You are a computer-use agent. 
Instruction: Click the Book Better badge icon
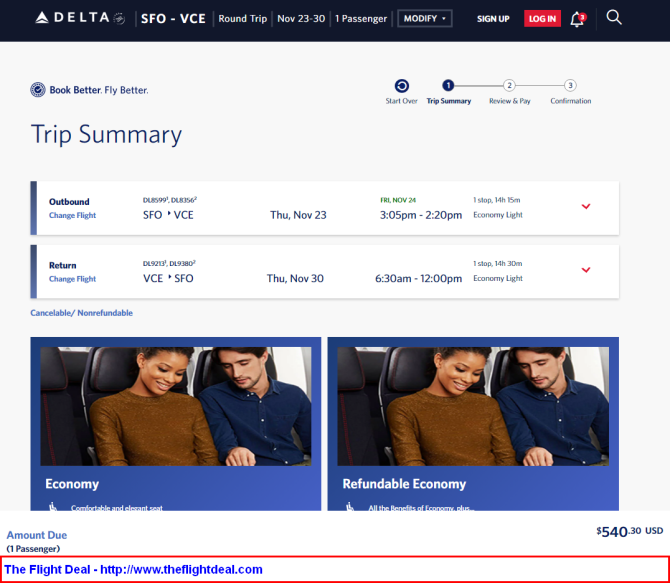pyautogui.click(x=38, y=90)
